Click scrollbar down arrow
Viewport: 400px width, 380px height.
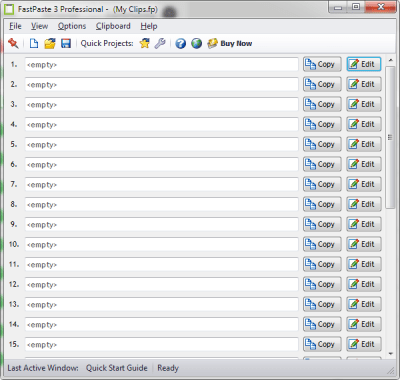point(390,354)
